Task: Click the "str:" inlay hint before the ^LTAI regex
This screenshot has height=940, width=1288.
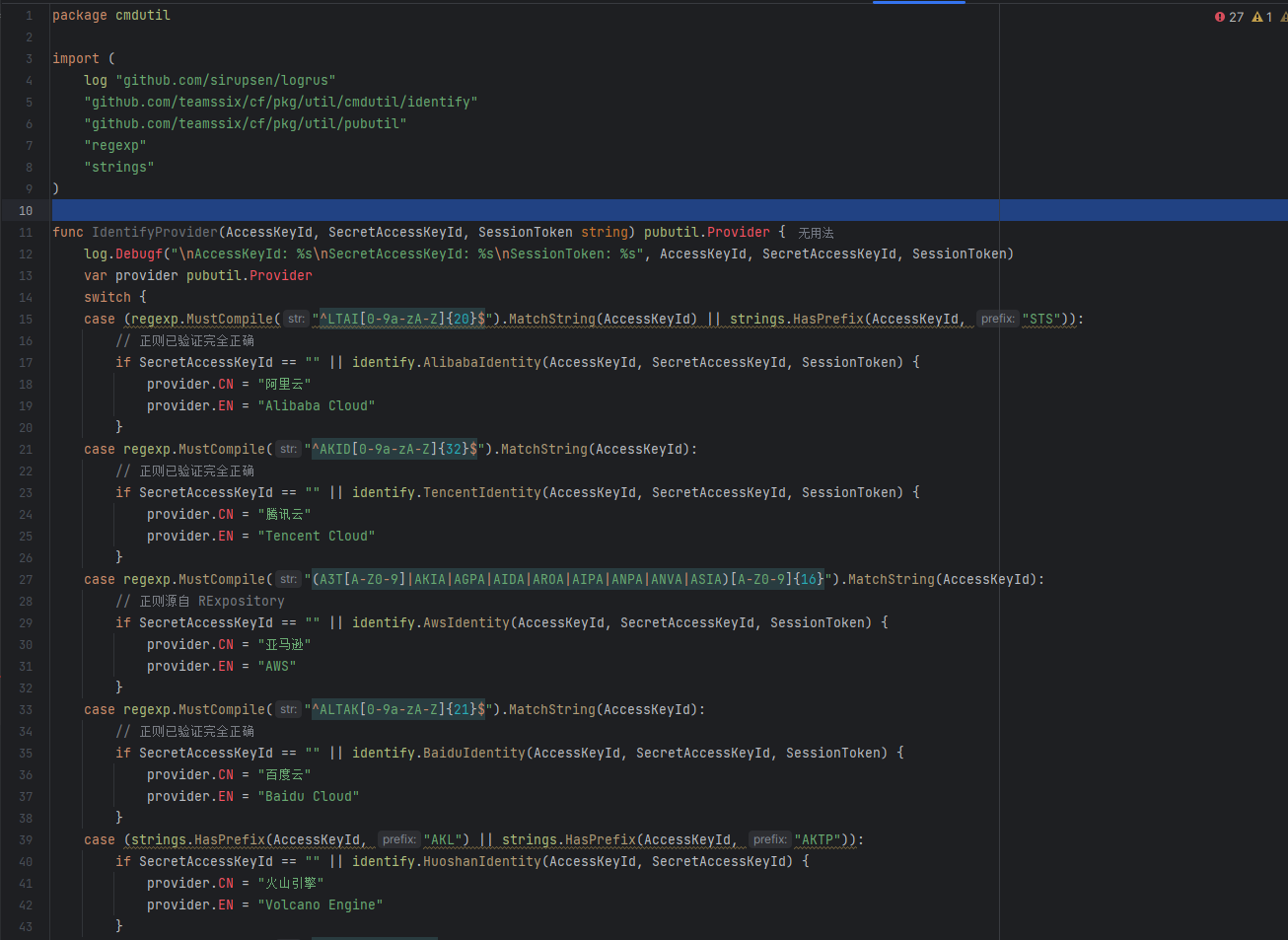Action: [x=296, y=319]
